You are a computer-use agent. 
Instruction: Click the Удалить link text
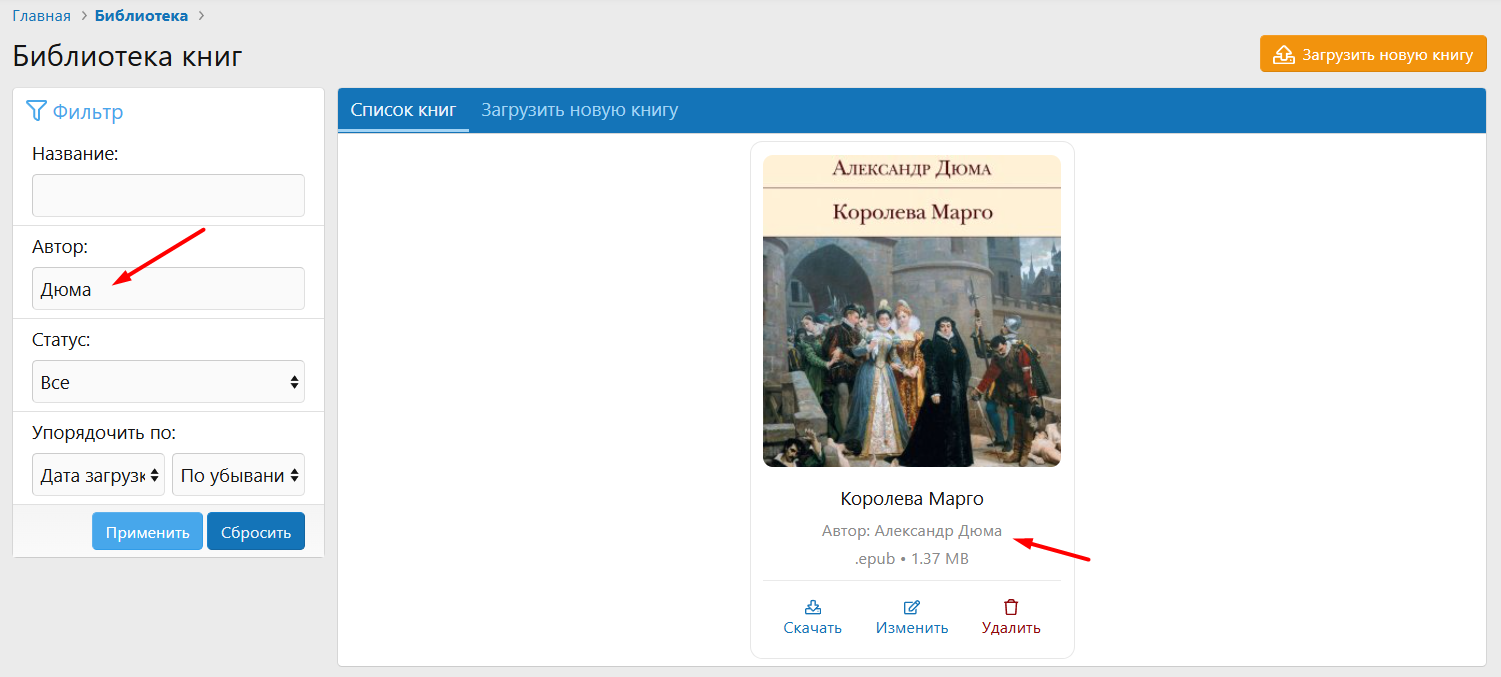pos(1011,628)
